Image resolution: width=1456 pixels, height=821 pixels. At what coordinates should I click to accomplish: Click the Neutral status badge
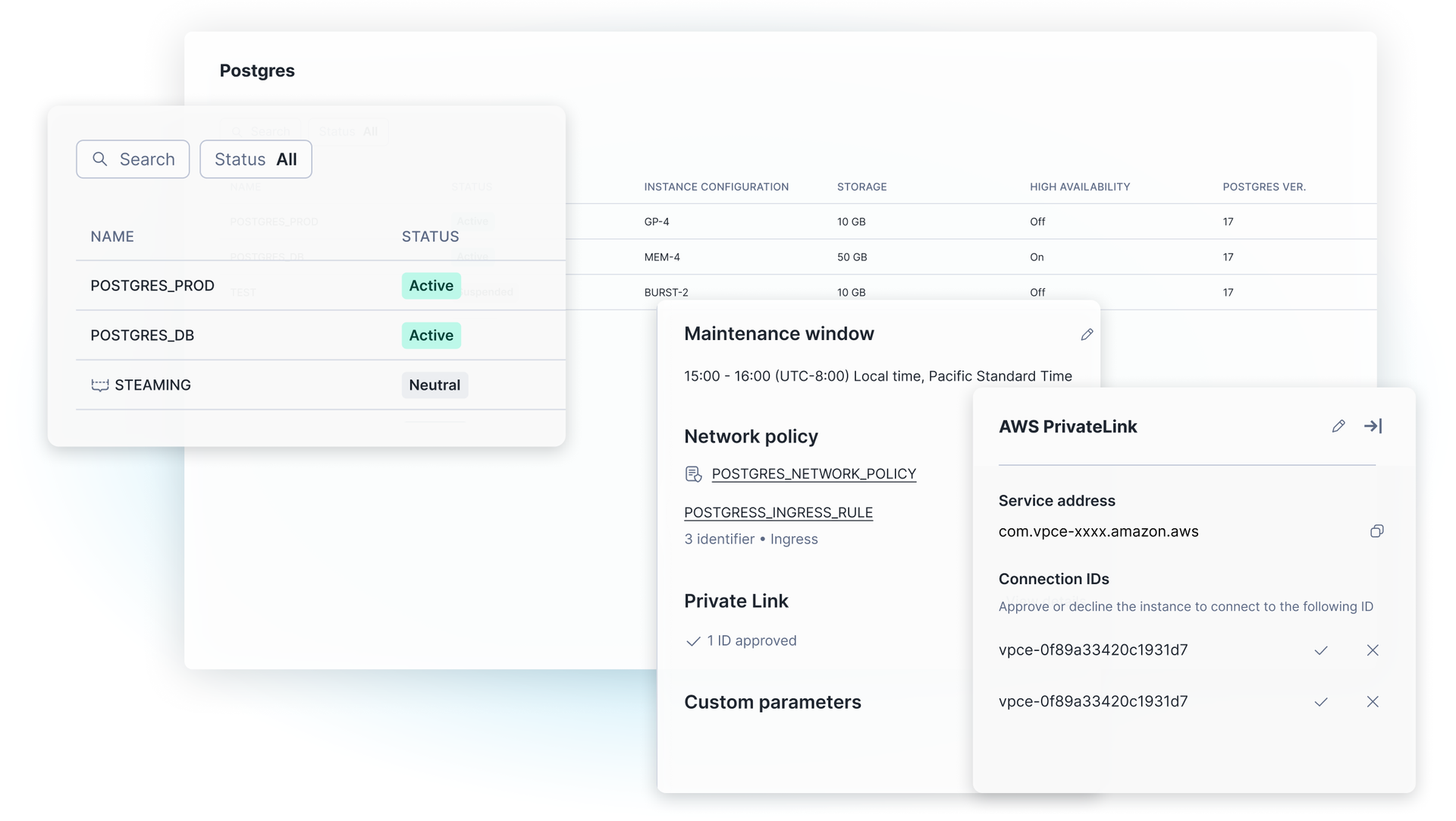(x=435, y=385)
